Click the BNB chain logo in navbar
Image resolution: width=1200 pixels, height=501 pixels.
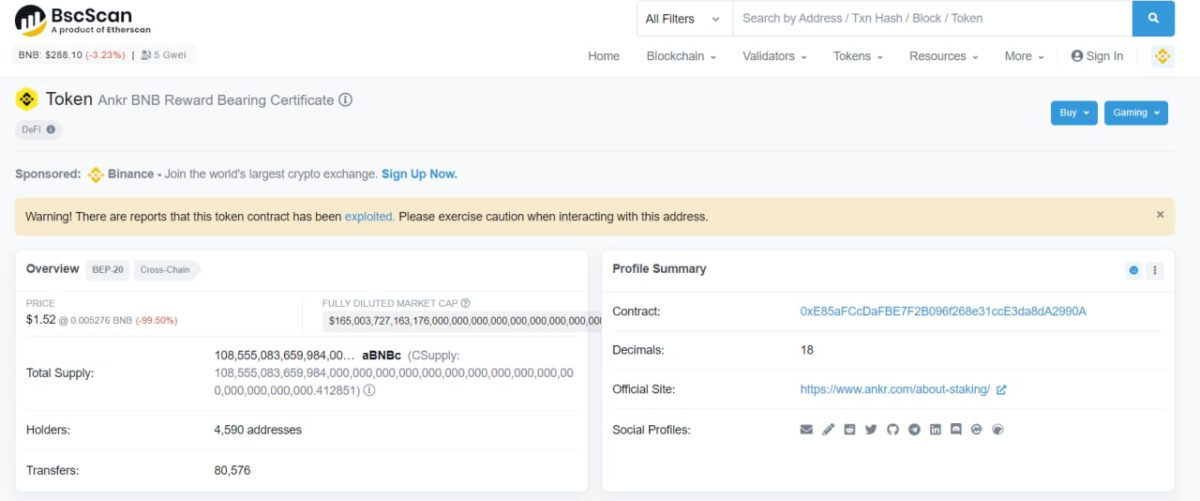[x=1162, y=56]
